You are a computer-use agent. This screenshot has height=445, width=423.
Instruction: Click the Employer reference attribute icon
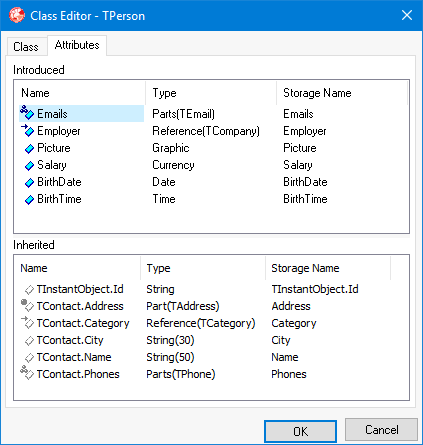[x=27, y=130]
